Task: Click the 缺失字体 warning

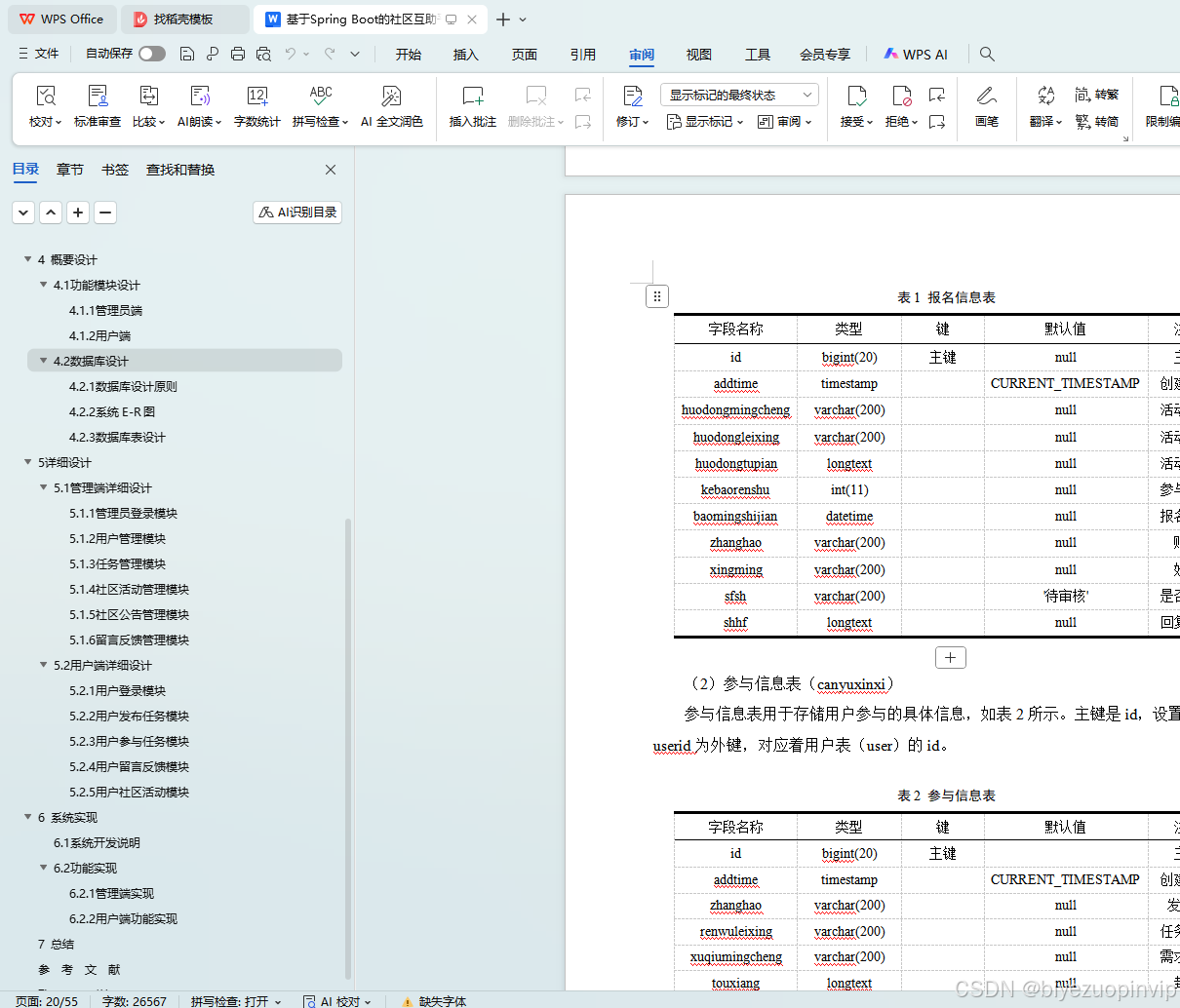Action: (434, 1001)
